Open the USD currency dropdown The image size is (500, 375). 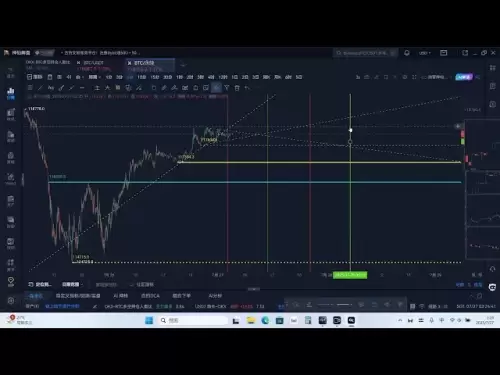click(x=425, y=53)
